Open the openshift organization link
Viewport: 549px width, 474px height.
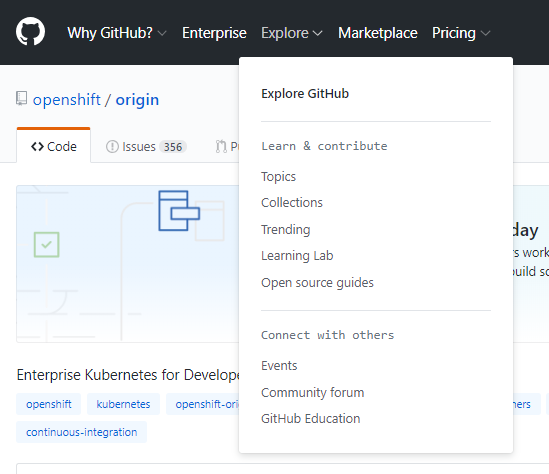pyautogui.click(x=67, y=99)
